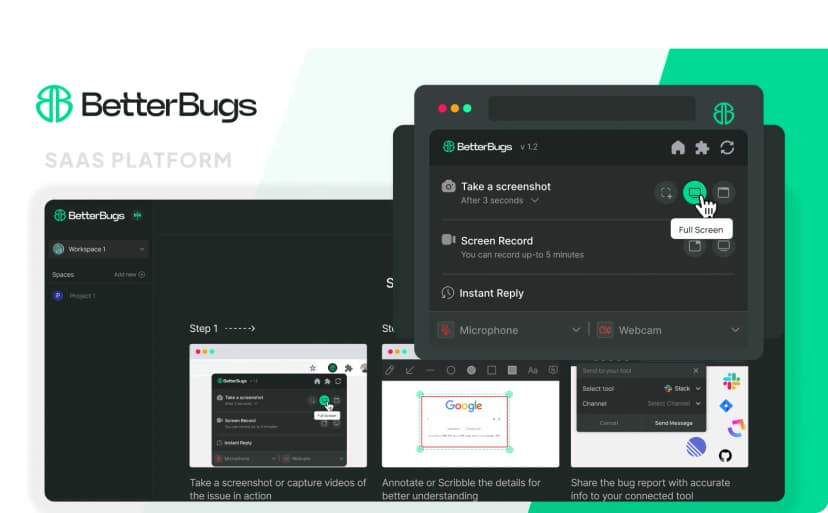The height and width of the screenshot is (513, 828).
Task: Click the Slack logo icon
Action: (x=731, y=381)
